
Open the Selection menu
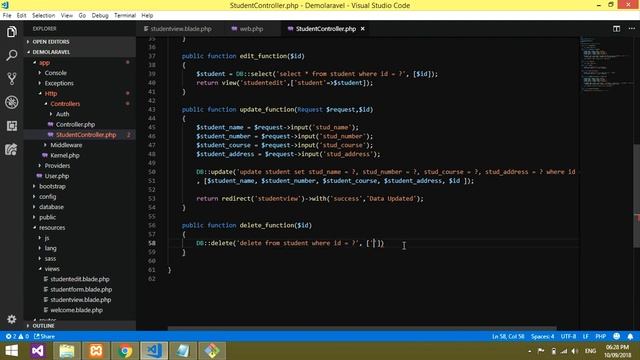(x=43, y=16)
